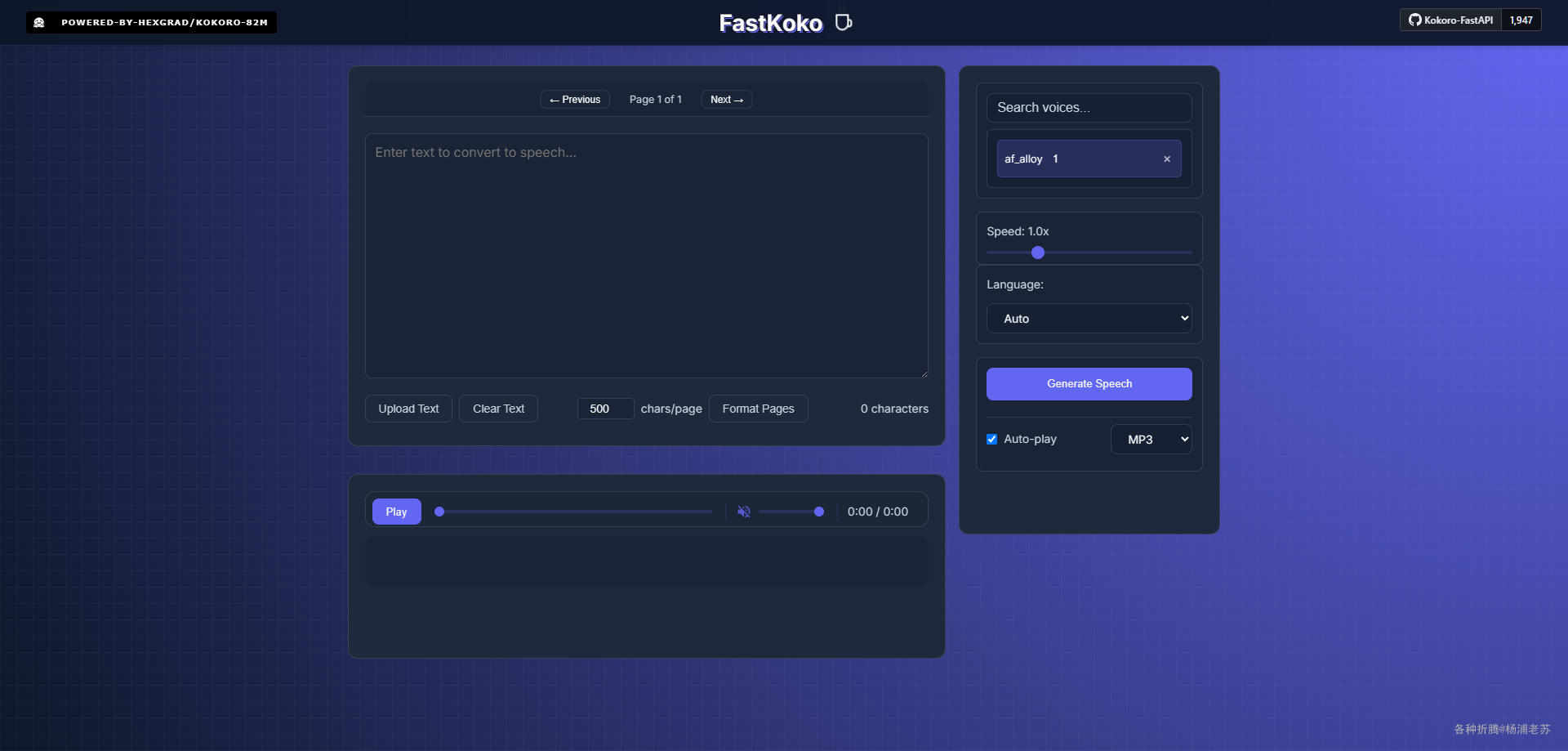Screen dimensions: 1568x751
Task: Toggle the mute speaker icon
Action: tap(744, 512)
